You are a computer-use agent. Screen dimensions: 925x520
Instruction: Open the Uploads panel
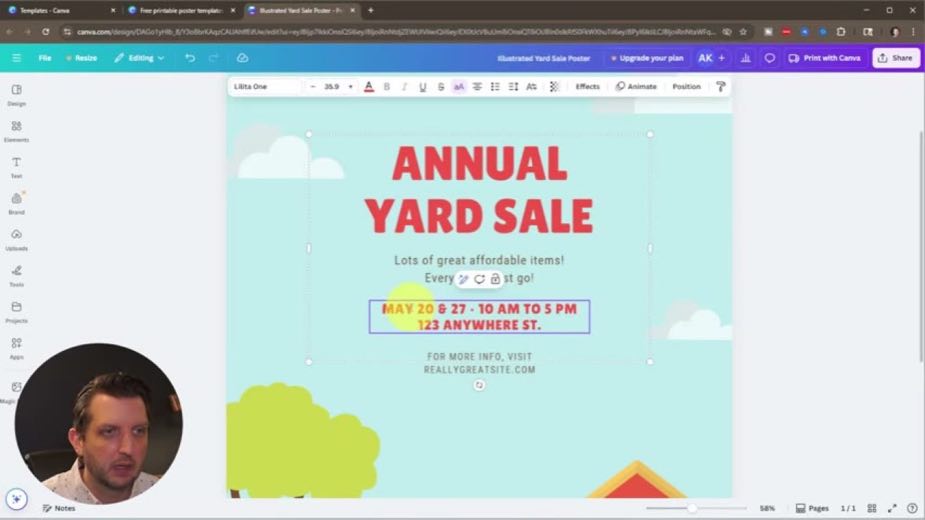pyautogui.click(x=17, y=240)
